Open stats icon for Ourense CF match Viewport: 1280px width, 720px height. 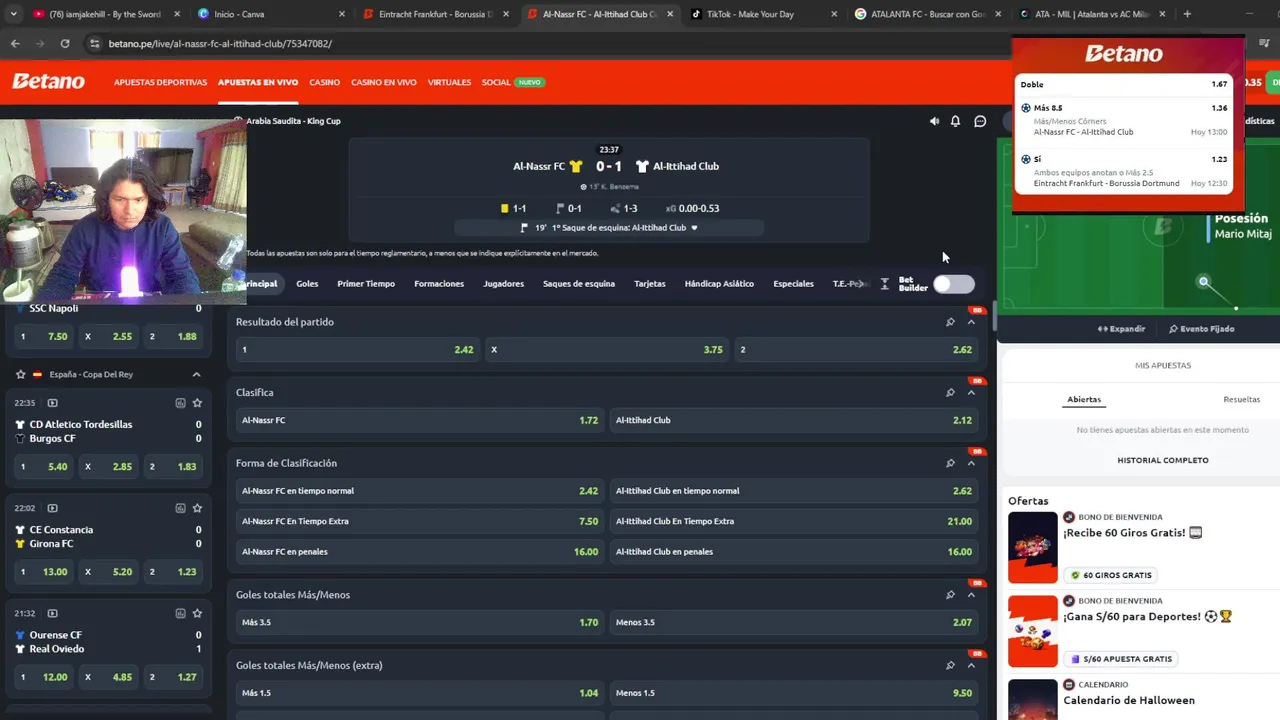180,613
